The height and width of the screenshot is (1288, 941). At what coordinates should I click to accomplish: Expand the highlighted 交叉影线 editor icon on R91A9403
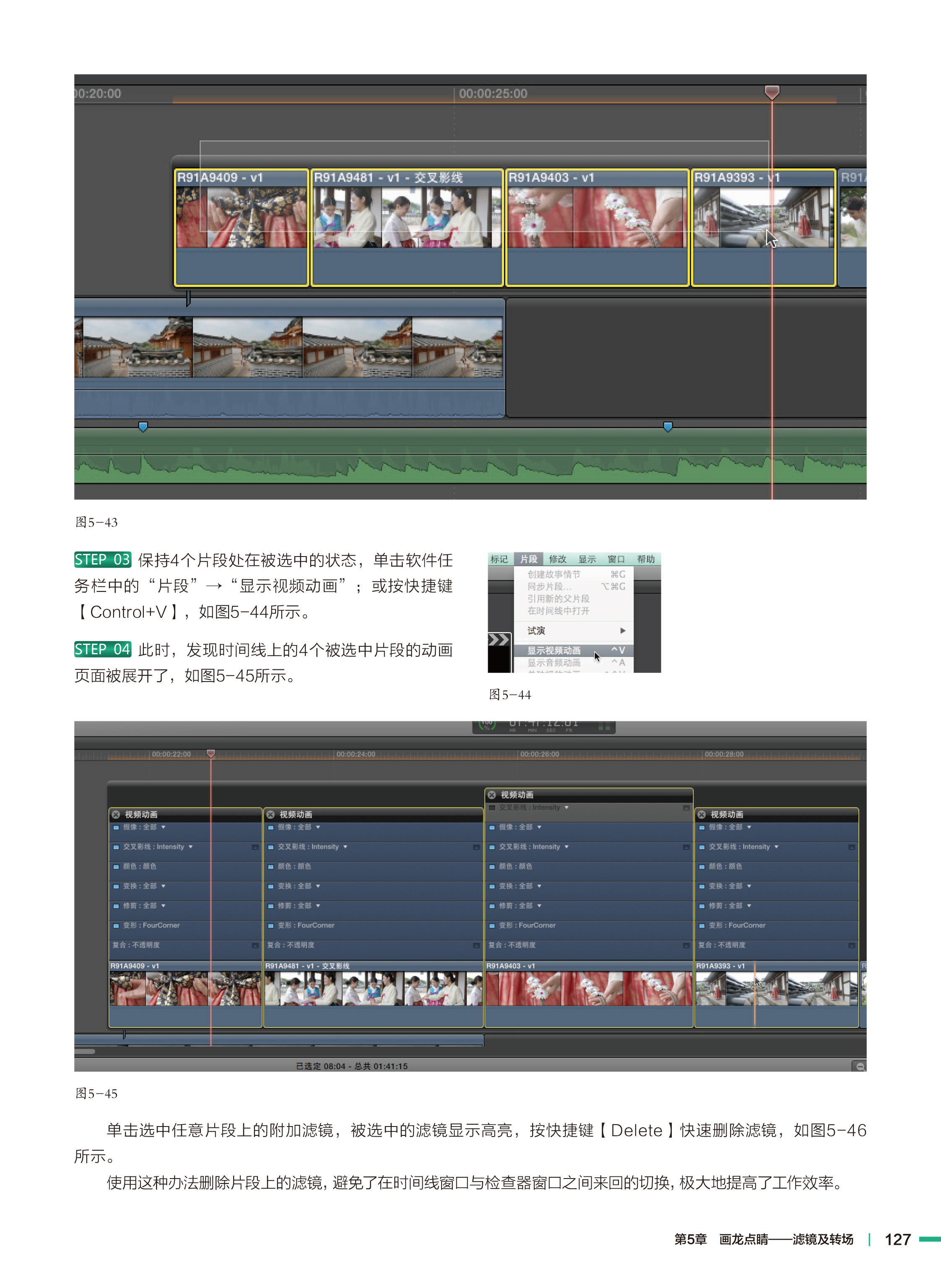(686, 808)
